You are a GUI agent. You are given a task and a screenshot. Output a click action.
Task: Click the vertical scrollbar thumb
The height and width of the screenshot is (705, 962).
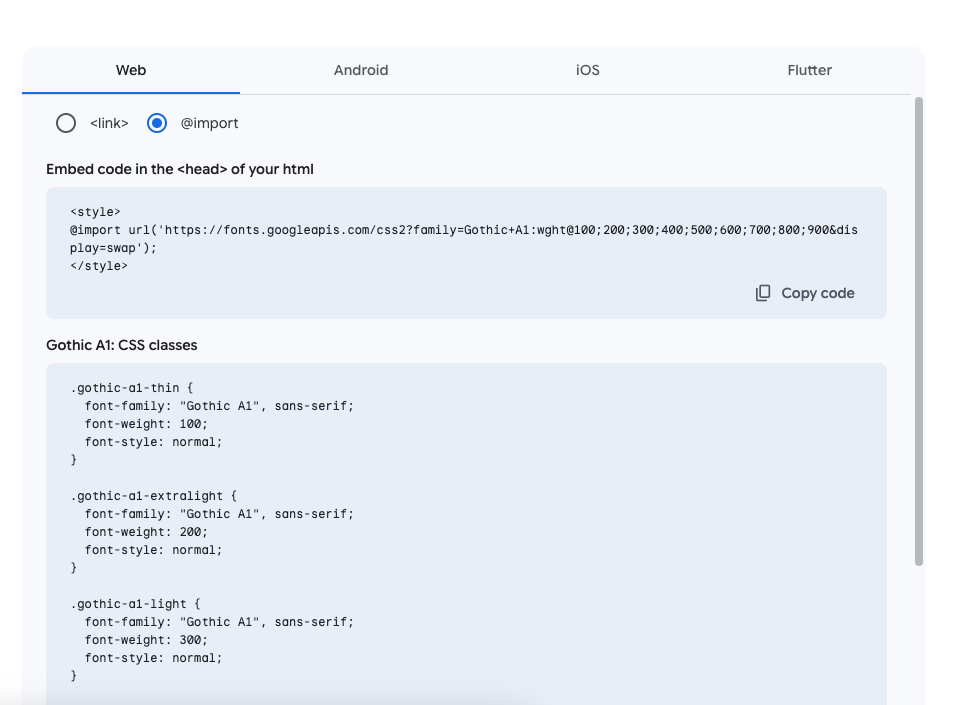918,331
